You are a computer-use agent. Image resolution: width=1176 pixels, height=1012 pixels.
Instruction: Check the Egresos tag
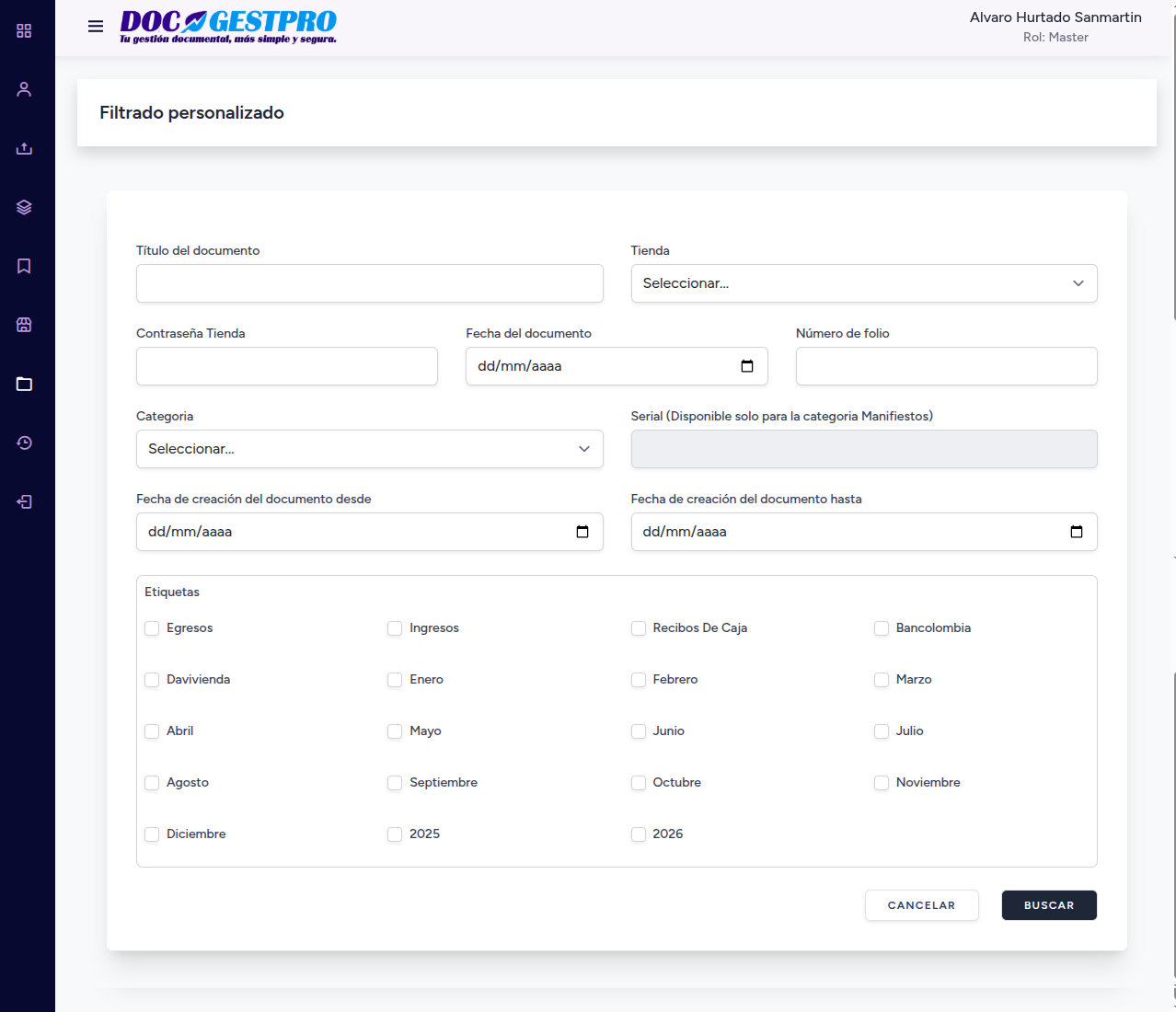(152, 628)
